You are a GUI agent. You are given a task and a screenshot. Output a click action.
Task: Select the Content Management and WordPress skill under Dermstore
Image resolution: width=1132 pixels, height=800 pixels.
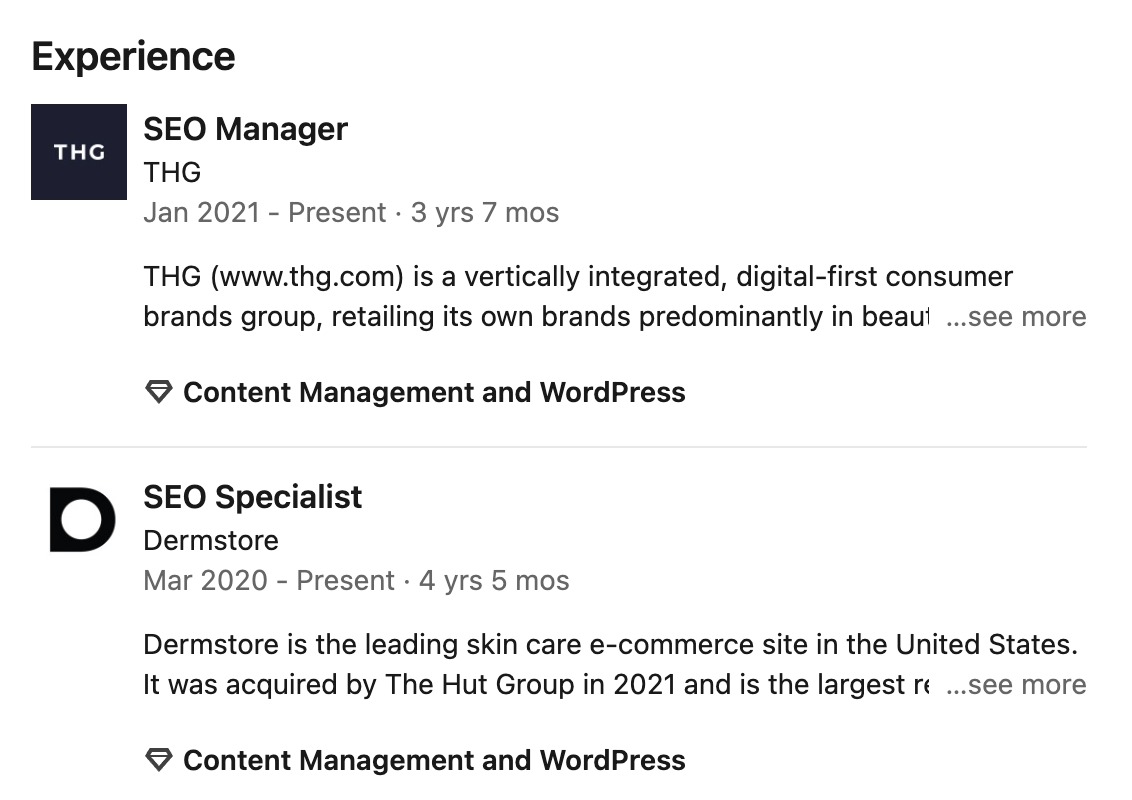coord(434,760)
